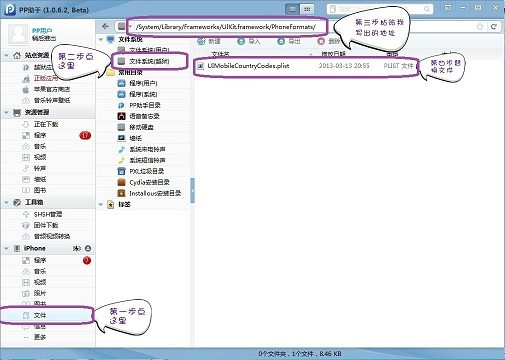
Task: Switch to list view mode
Action: point(292,9)
